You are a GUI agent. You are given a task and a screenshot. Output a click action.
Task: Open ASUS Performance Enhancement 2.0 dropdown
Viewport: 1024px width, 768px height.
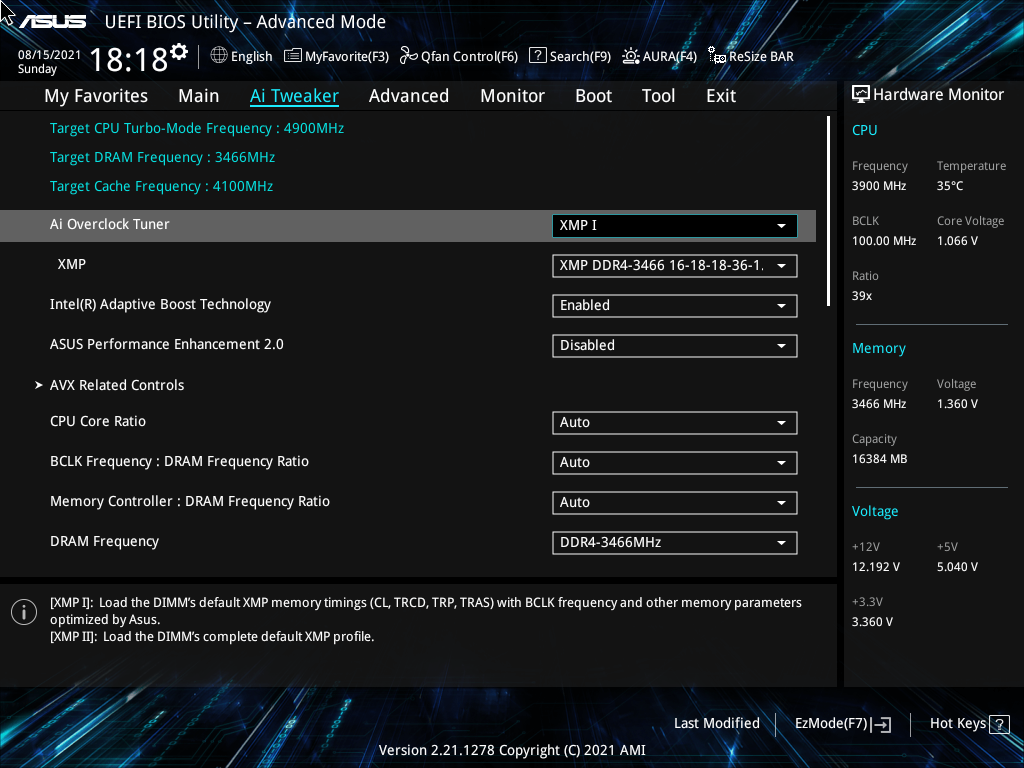coord(675,345)
